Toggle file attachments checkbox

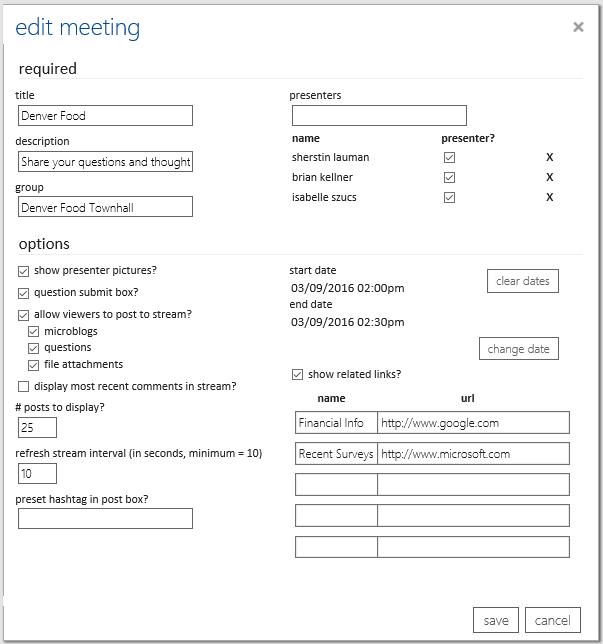(34, 365)
